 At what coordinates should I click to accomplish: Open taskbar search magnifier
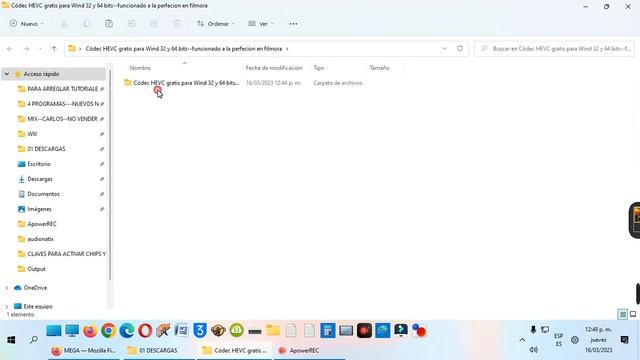(x=34, y=340)
